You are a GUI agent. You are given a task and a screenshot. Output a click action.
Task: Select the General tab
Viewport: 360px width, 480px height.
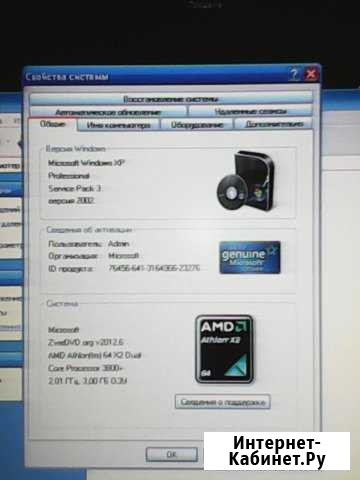click(x=53, y=124)
